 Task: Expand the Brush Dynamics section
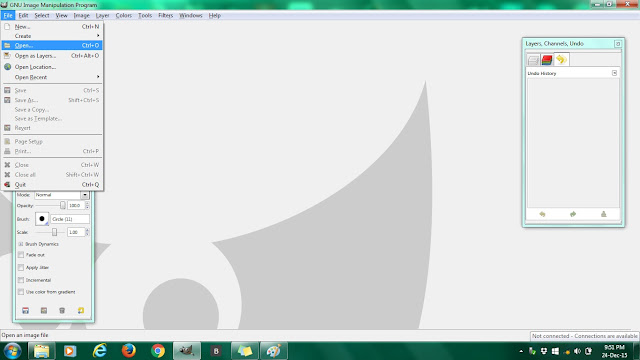tap(21, 244)
